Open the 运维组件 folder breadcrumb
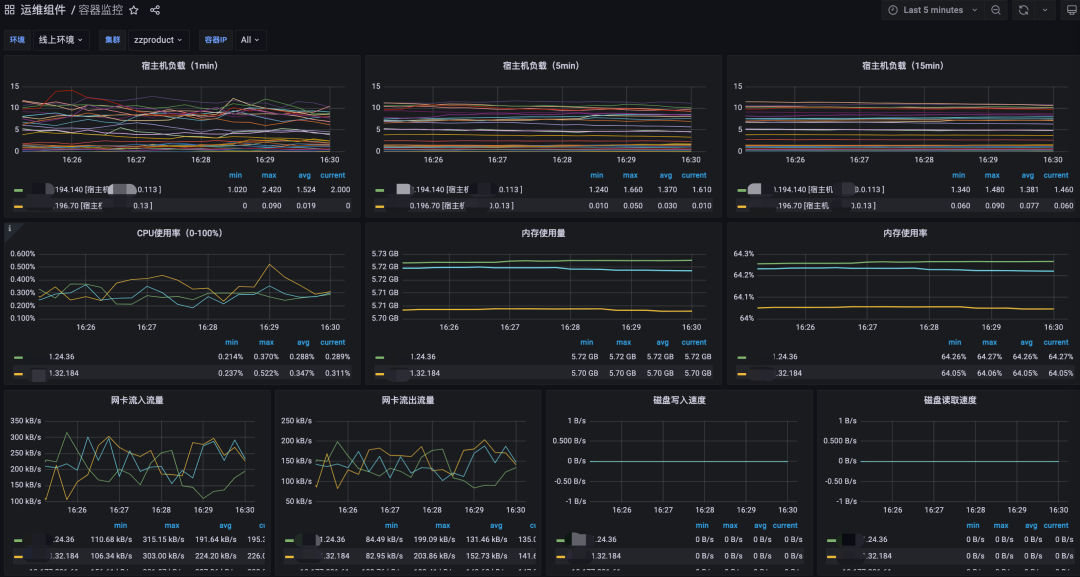 (43, 10)
